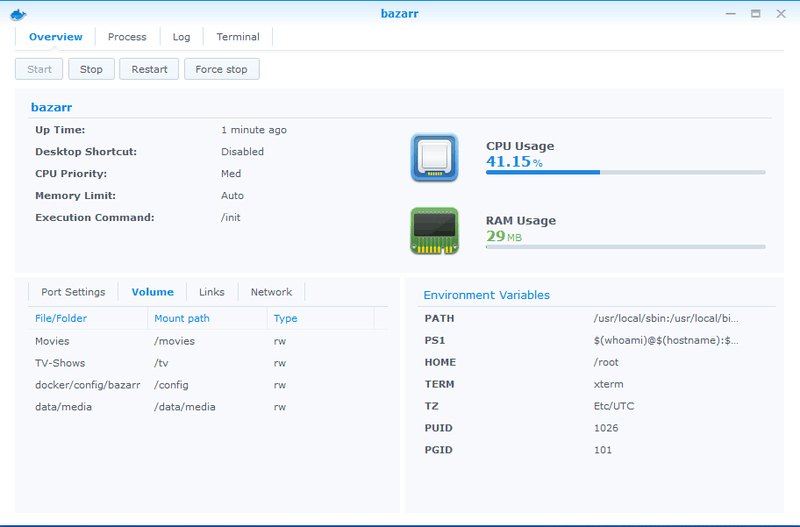800x527 pixels.
Task: Open the Log tab
Action: (181, 37)
